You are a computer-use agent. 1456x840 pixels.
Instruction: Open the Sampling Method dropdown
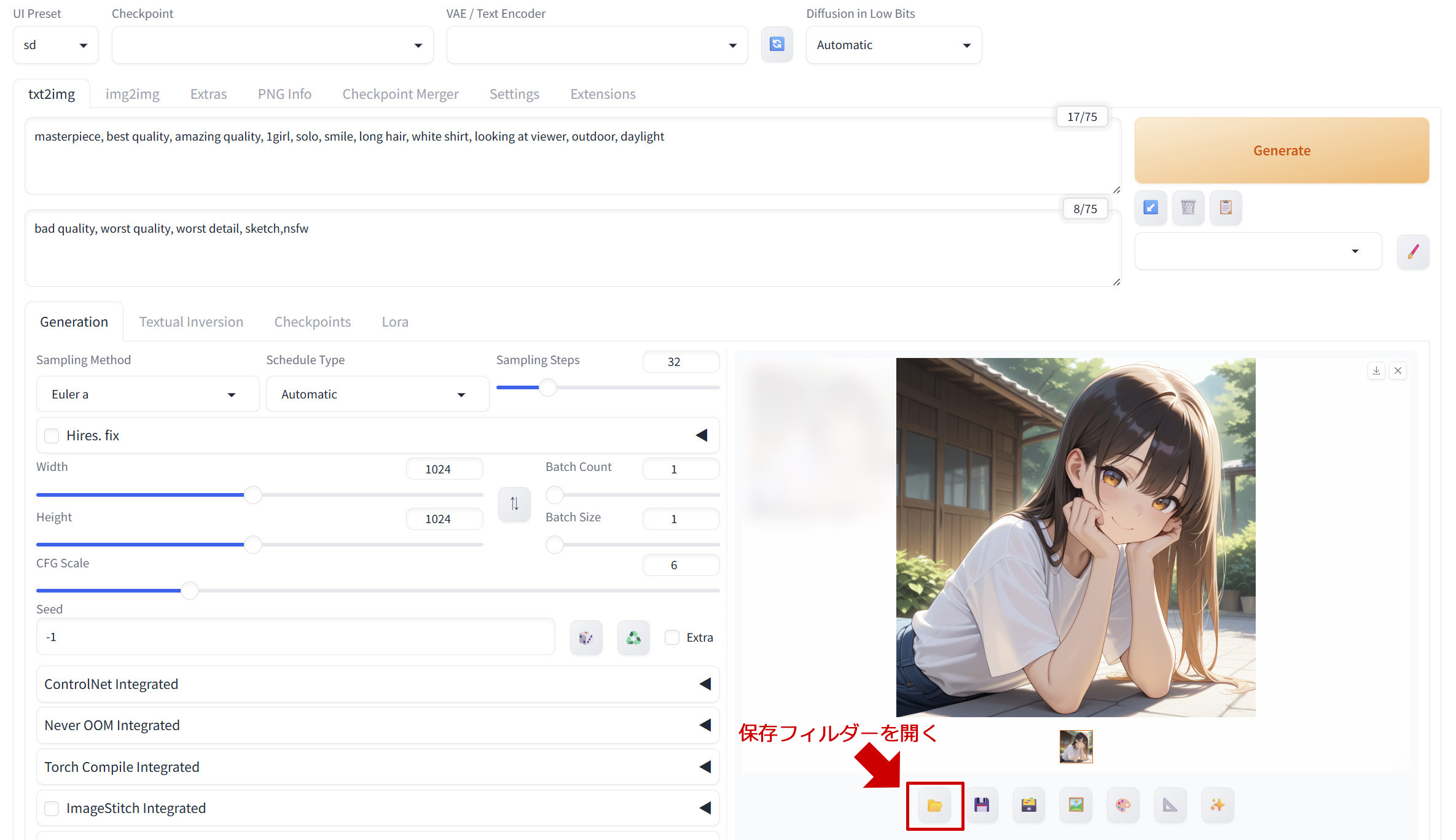pyautogui.click(x=147, y=394)
